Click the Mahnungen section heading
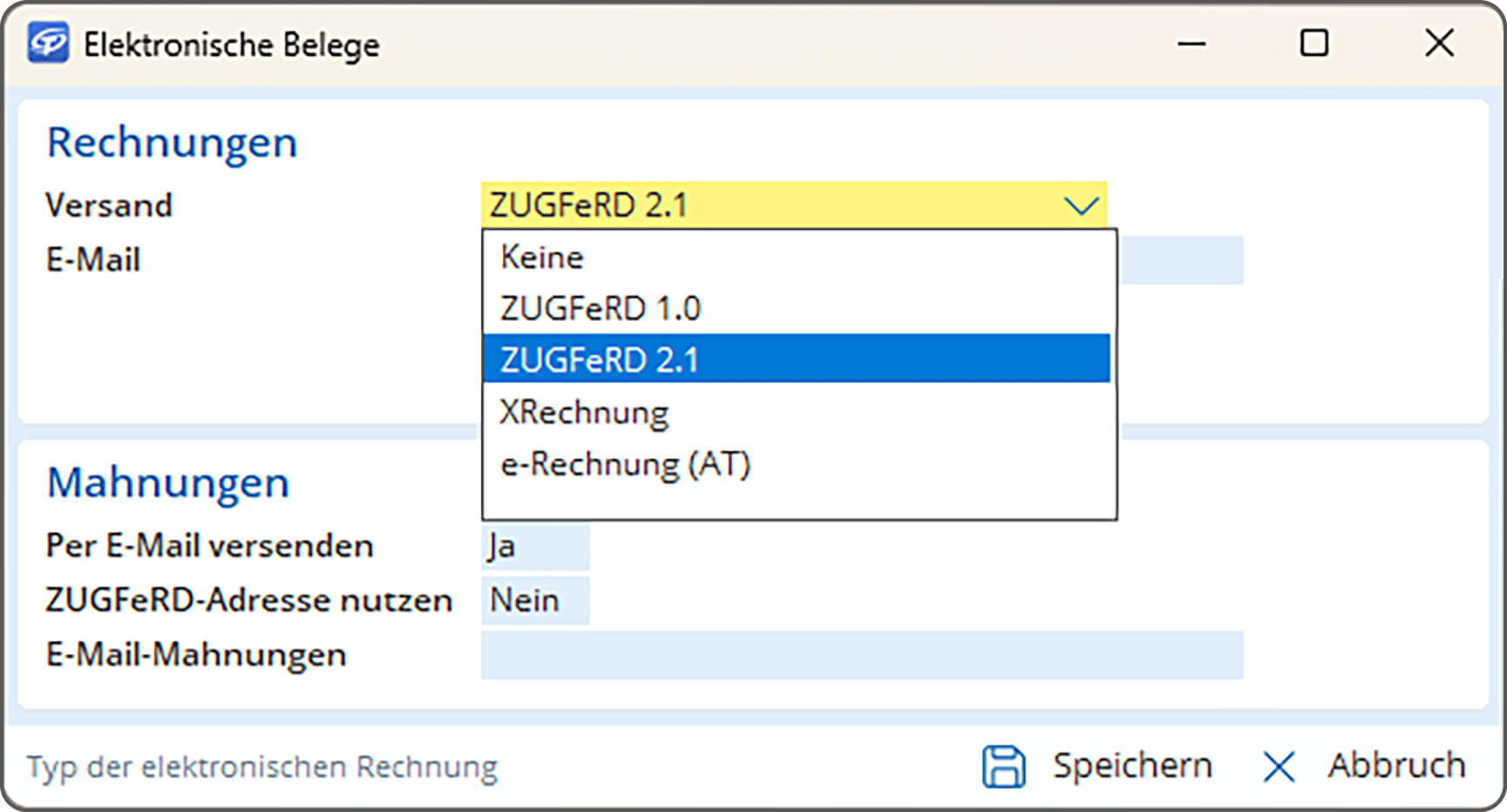 (x=167, y=483)
